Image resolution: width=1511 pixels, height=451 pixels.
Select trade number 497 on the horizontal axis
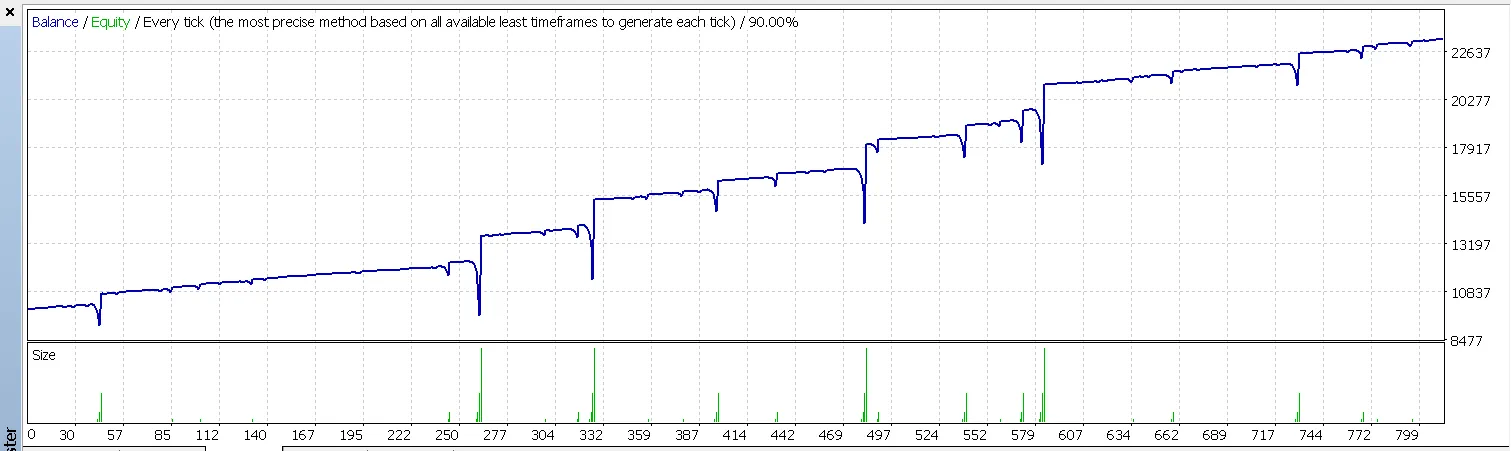click(x=875, y=435)
